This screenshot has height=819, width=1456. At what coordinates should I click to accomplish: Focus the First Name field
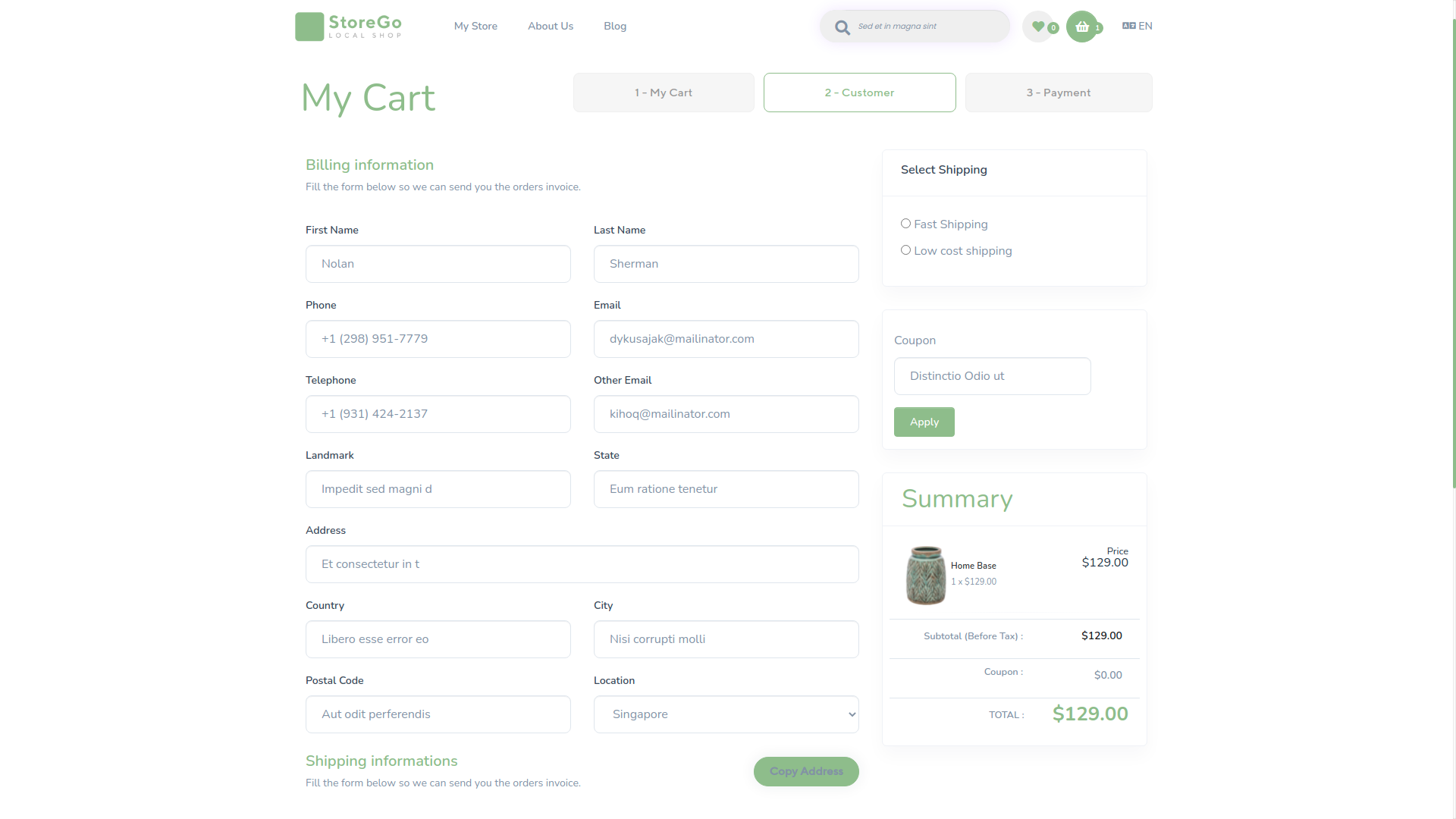tap(438, 264)
